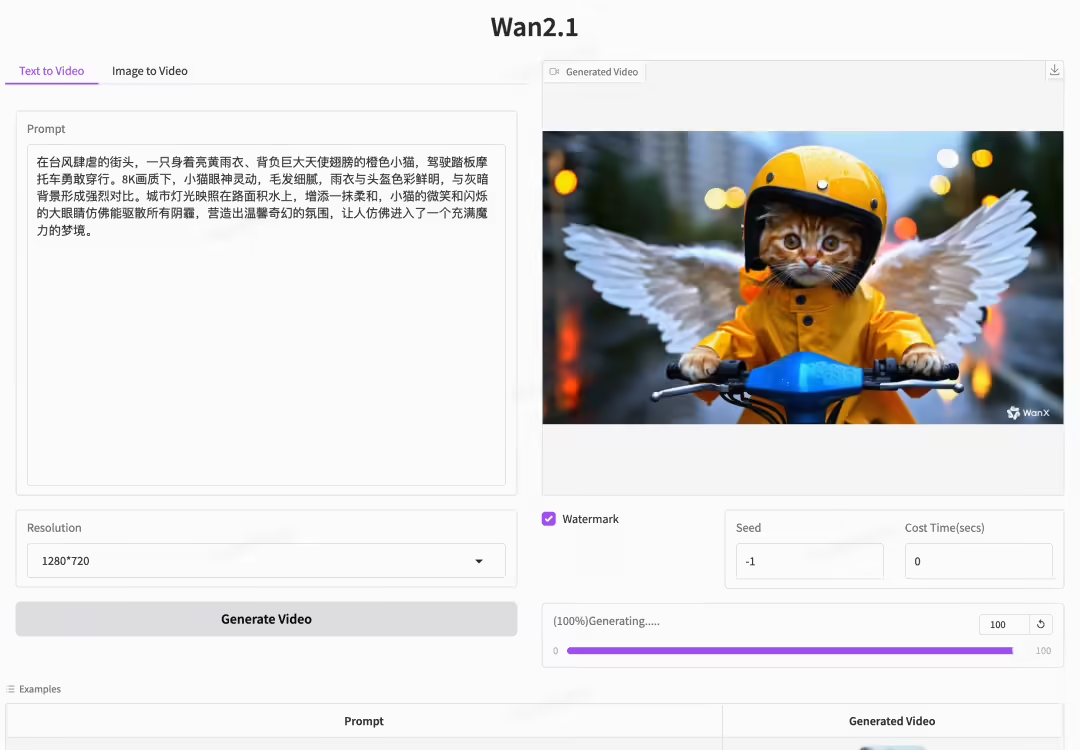The width and height of the screenshot is (1080, 750).
Task: Click the Prompt column header in Examples
Action: click(364, 721)
